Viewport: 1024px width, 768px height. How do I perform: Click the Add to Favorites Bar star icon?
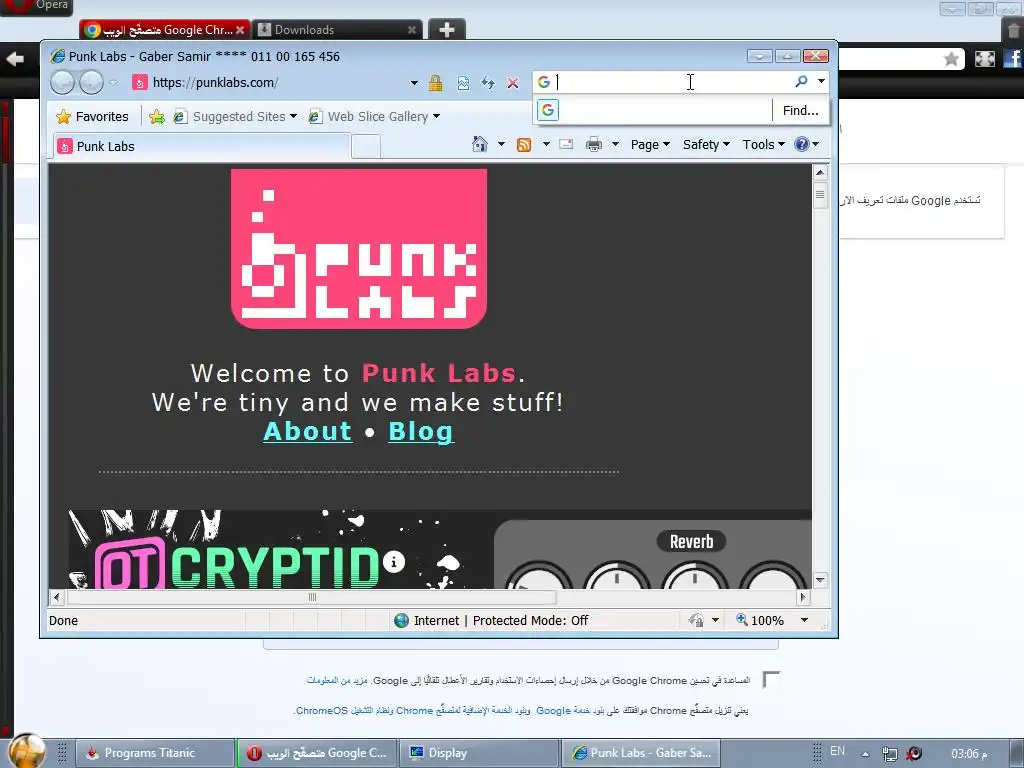157,117
